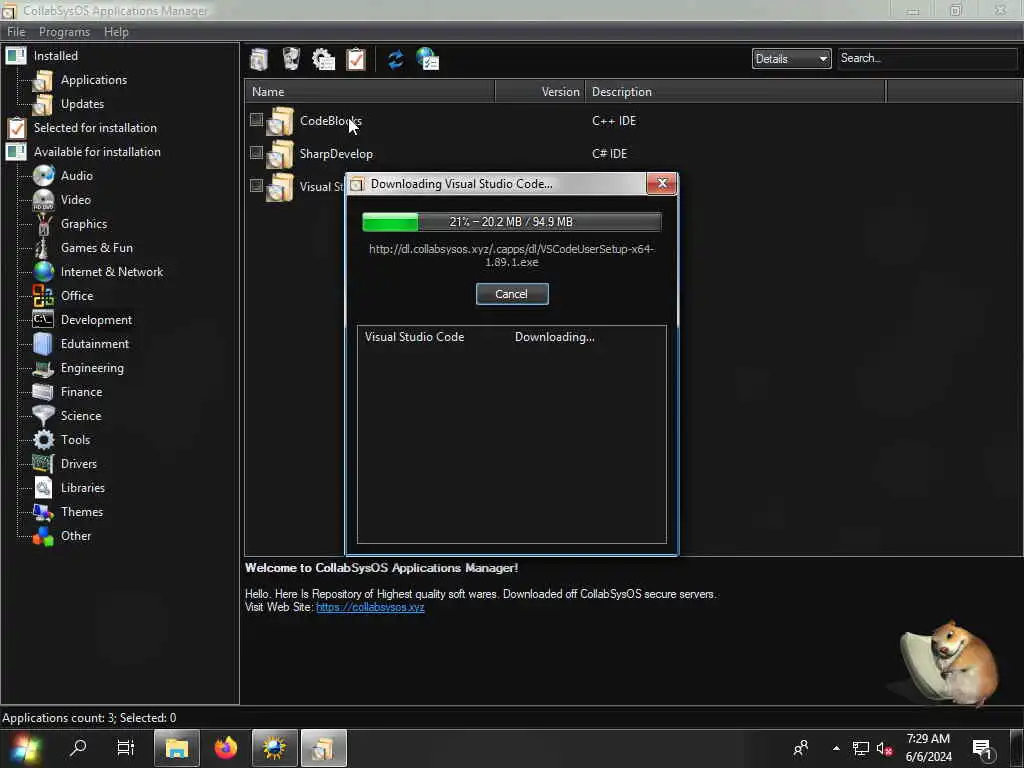
Task: Select Games & Fun category
Action: pyautogui.click(x=97, y=248)
